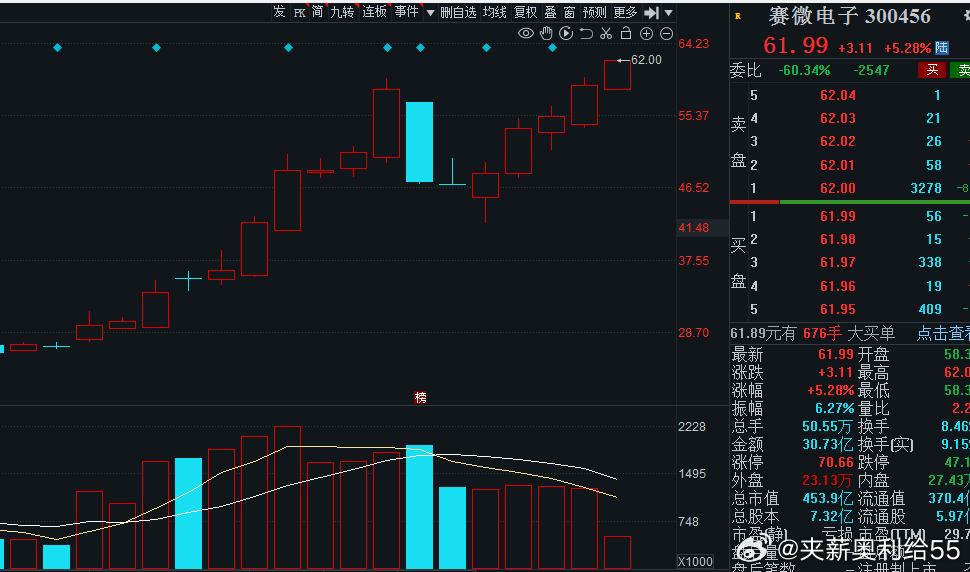Click the 41.48 highlighted price axis label
The height and width of the screenshot is (572, 970).
pos(693,228)
